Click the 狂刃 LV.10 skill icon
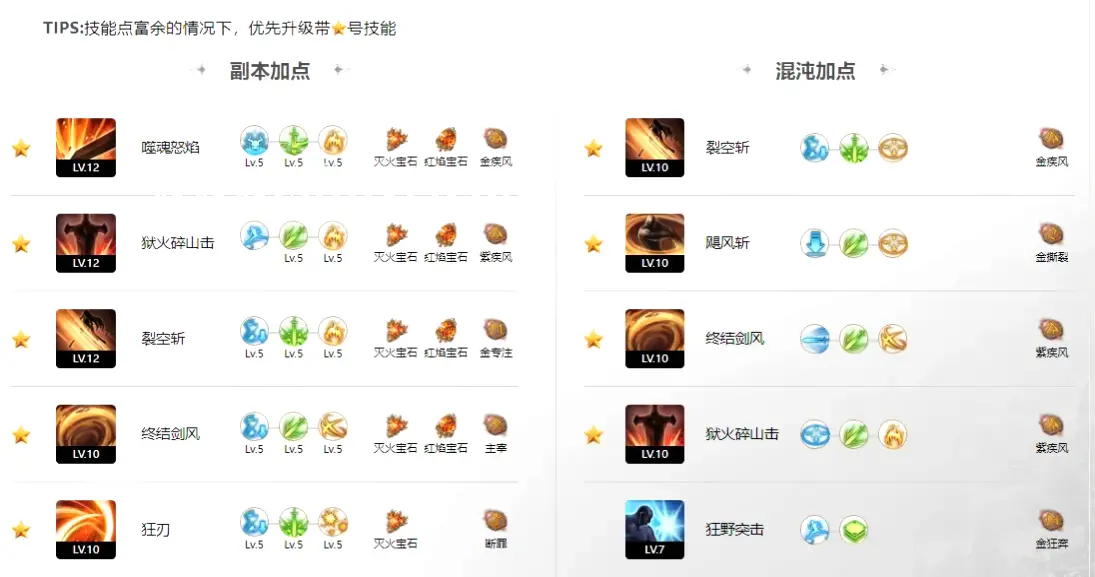 coord(86,529)
